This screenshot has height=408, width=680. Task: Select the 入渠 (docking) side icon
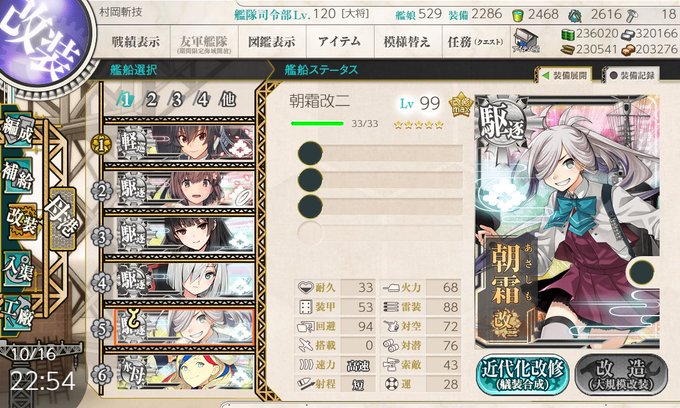(18, 269)
